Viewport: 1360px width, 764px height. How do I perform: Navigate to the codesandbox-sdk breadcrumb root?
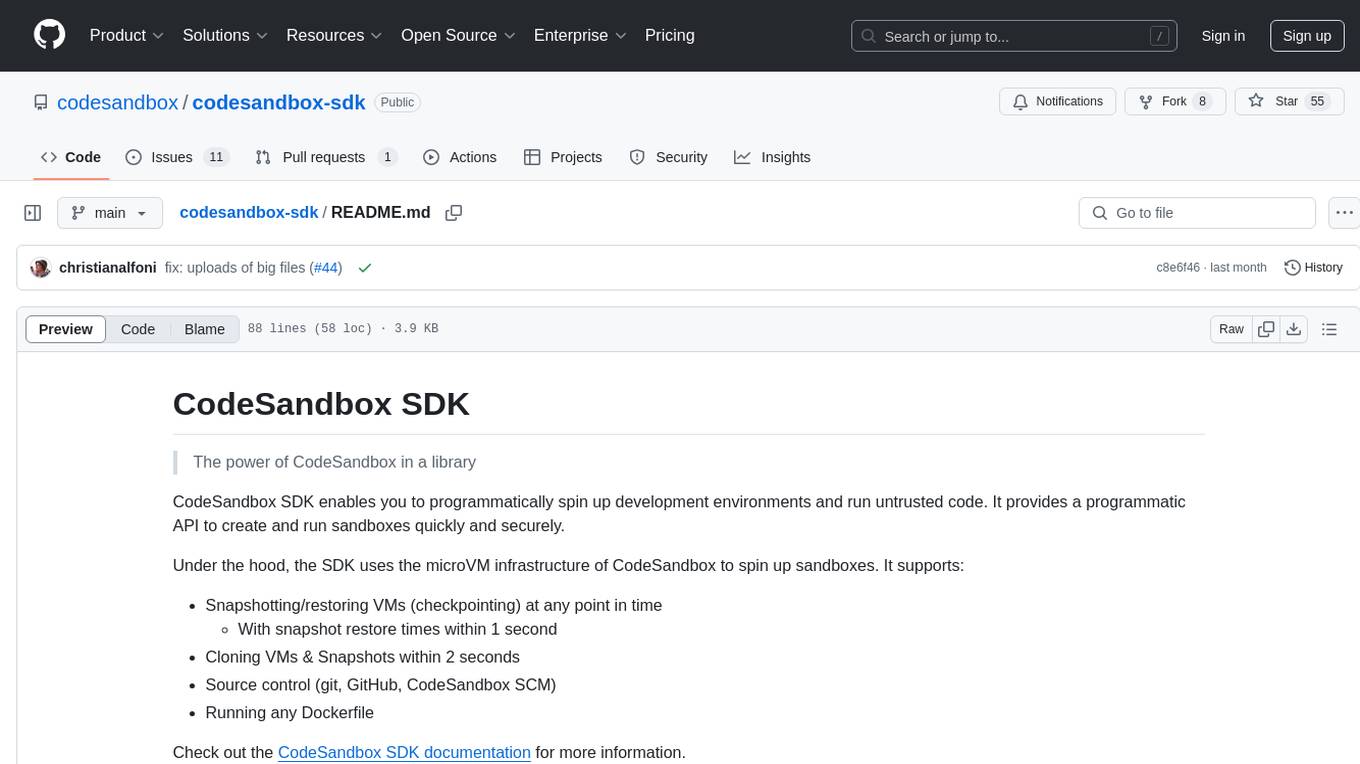249,212
